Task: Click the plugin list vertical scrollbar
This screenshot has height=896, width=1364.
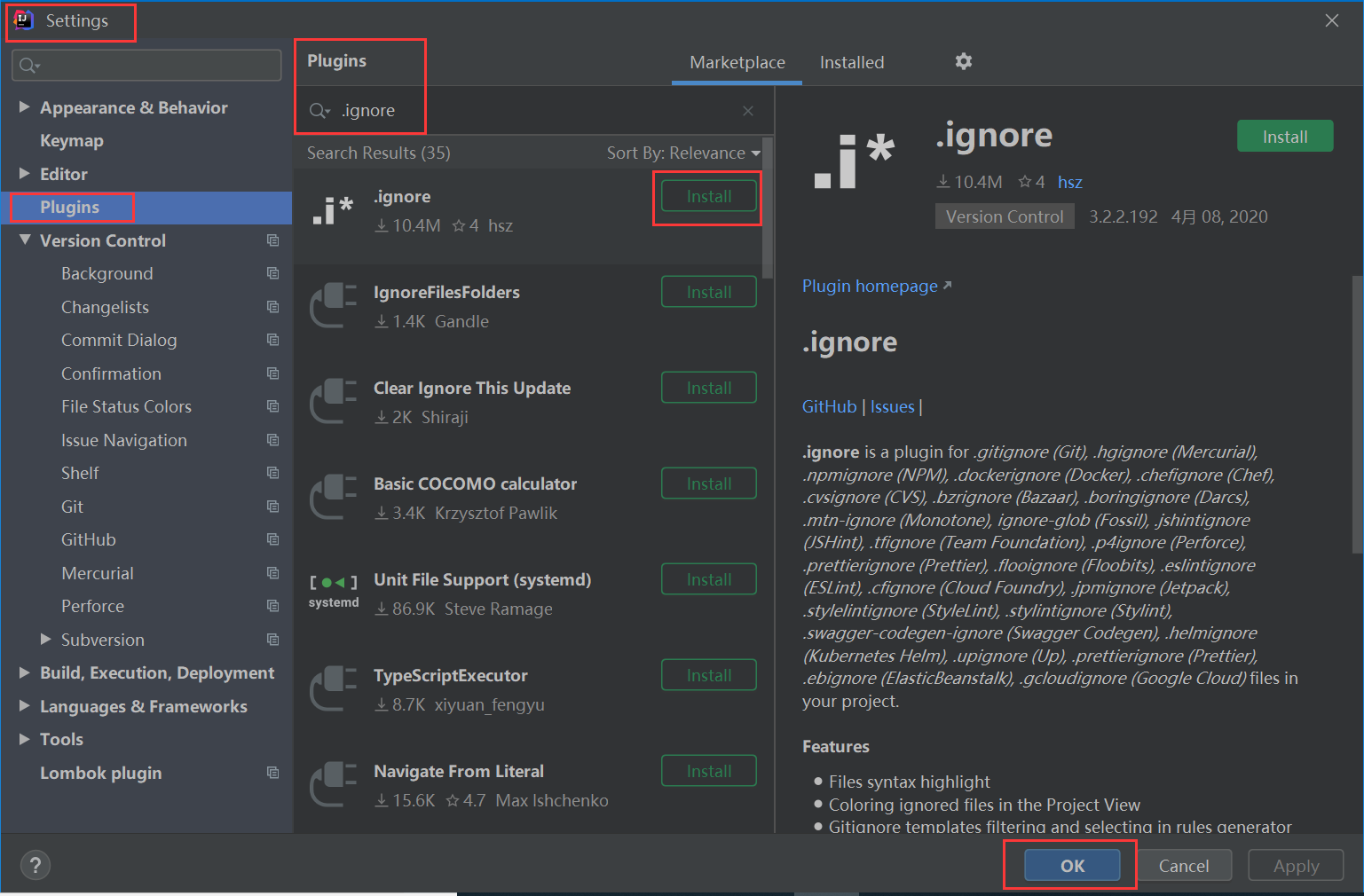Action: (769, 209)
